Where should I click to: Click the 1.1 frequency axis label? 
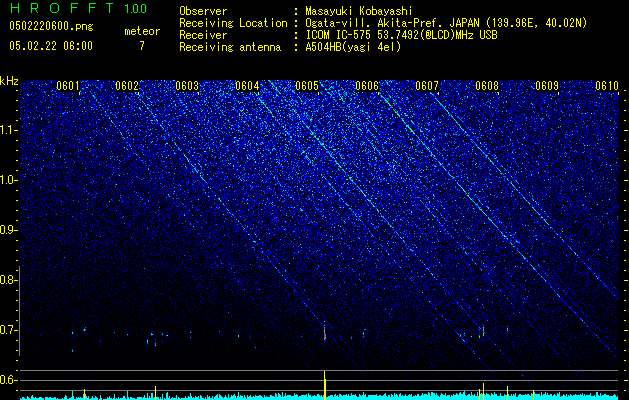pyautogui.click(x=7, y=130)
